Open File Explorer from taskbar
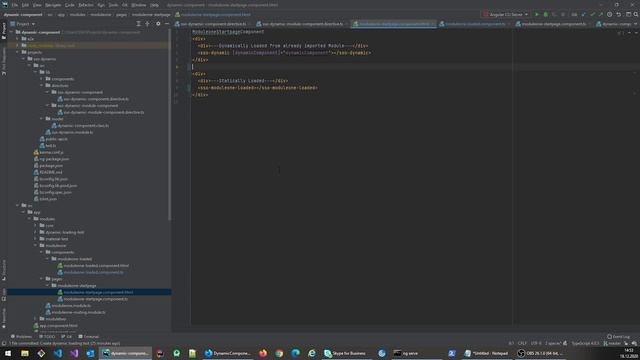This screenshot has height=360, width=640. pyautogui.click(x=25, y=353)
